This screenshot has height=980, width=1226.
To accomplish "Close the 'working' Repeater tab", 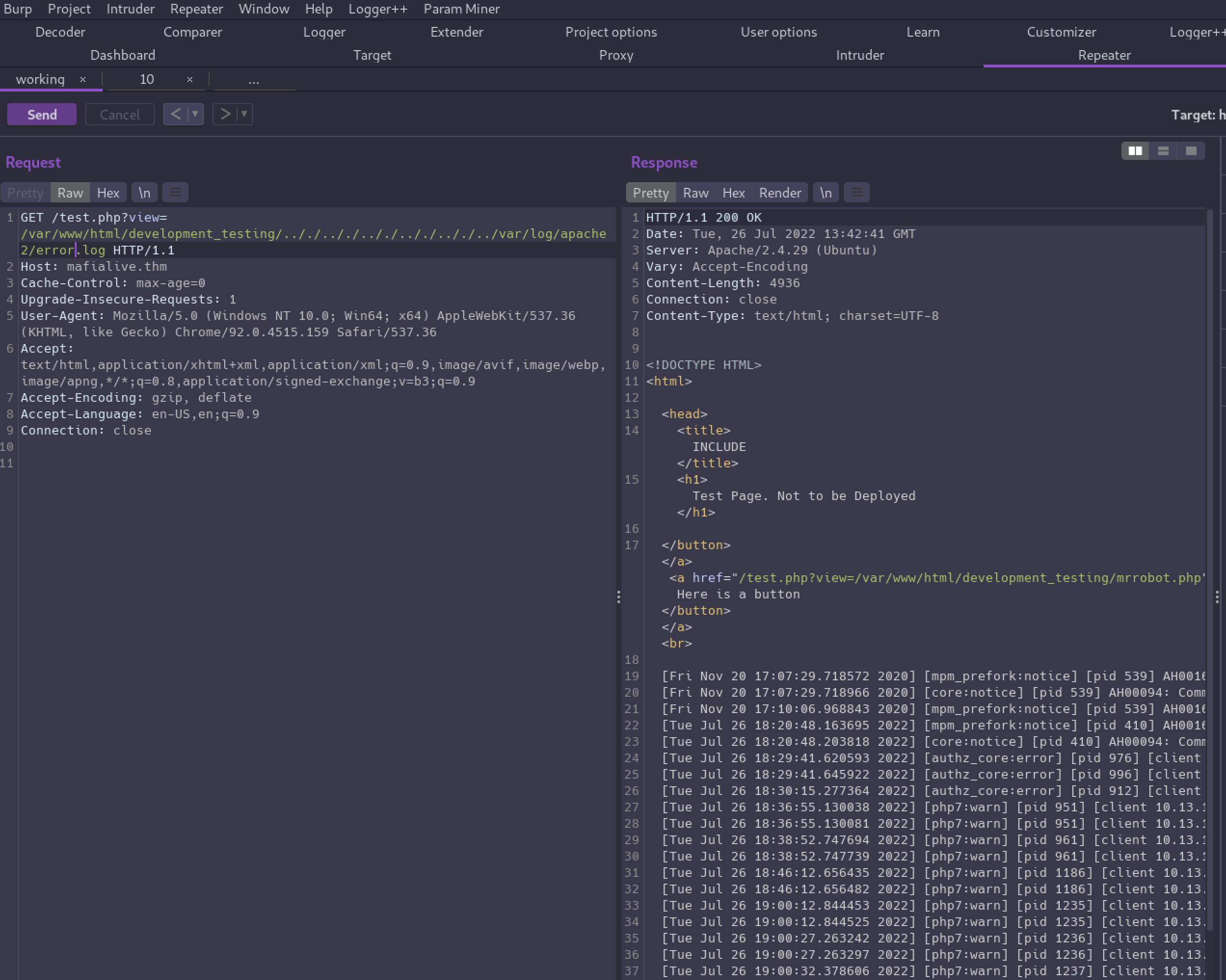I will tap(83, 79).
